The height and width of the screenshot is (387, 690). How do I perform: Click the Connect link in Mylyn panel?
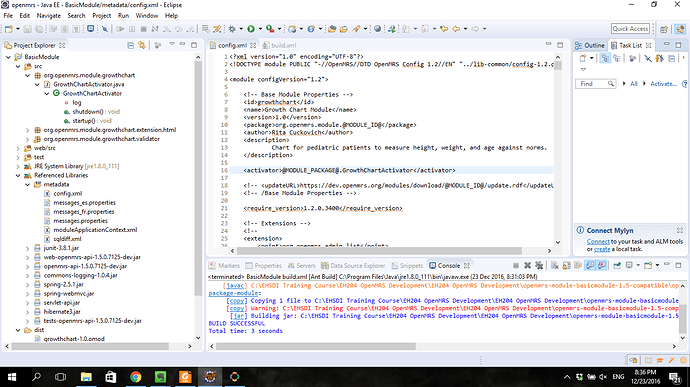598,241
